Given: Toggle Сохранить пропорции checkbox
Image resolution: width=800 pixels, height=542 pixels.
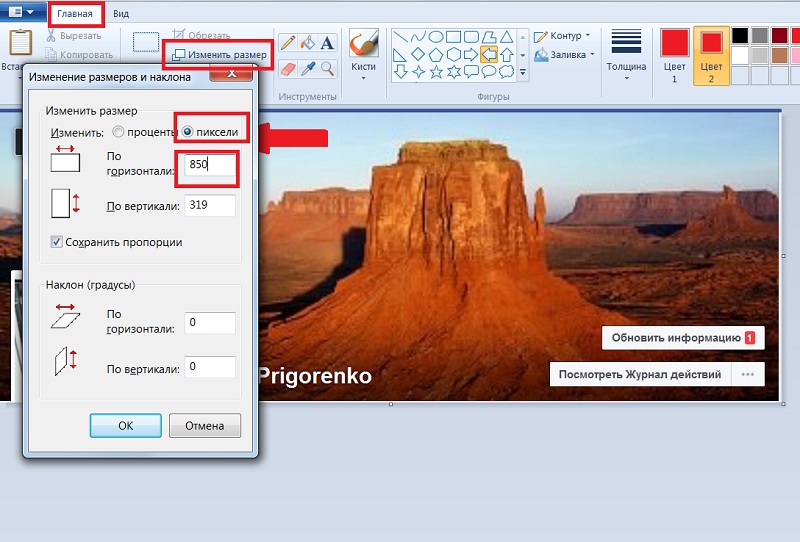Looking at the screenshot, I should (x=56, y=242).
